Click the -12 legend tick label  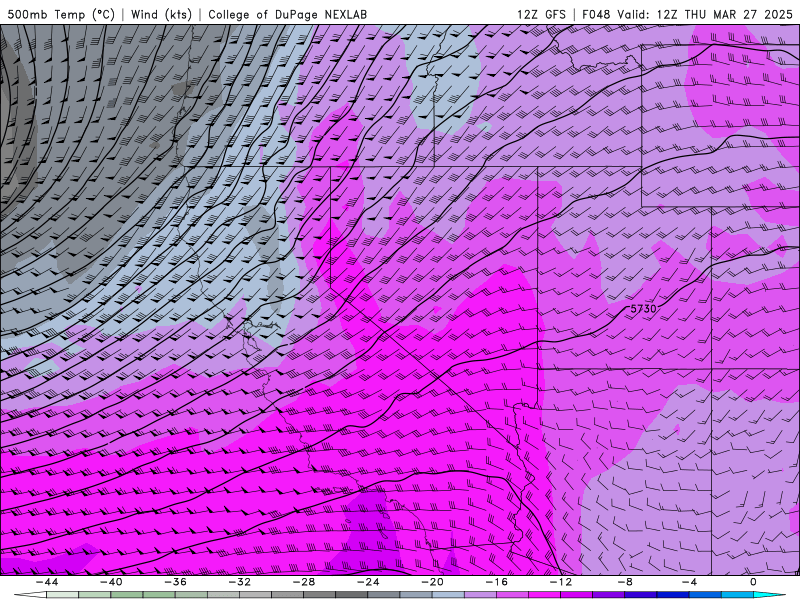(561, 582)
